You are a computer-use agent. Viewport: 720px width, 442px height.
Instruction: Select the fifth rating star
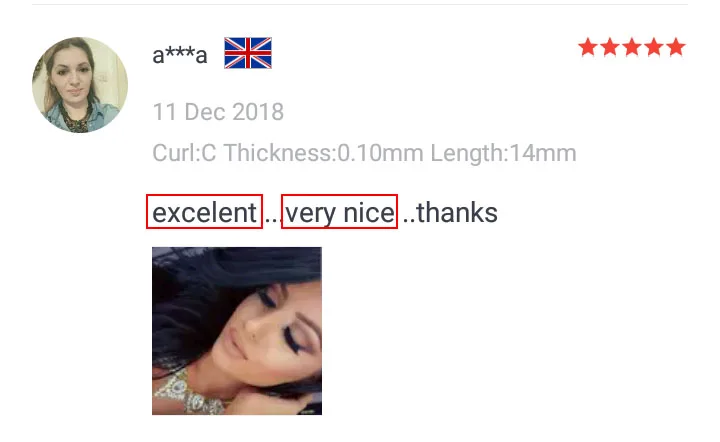click(x=676, y=47)
